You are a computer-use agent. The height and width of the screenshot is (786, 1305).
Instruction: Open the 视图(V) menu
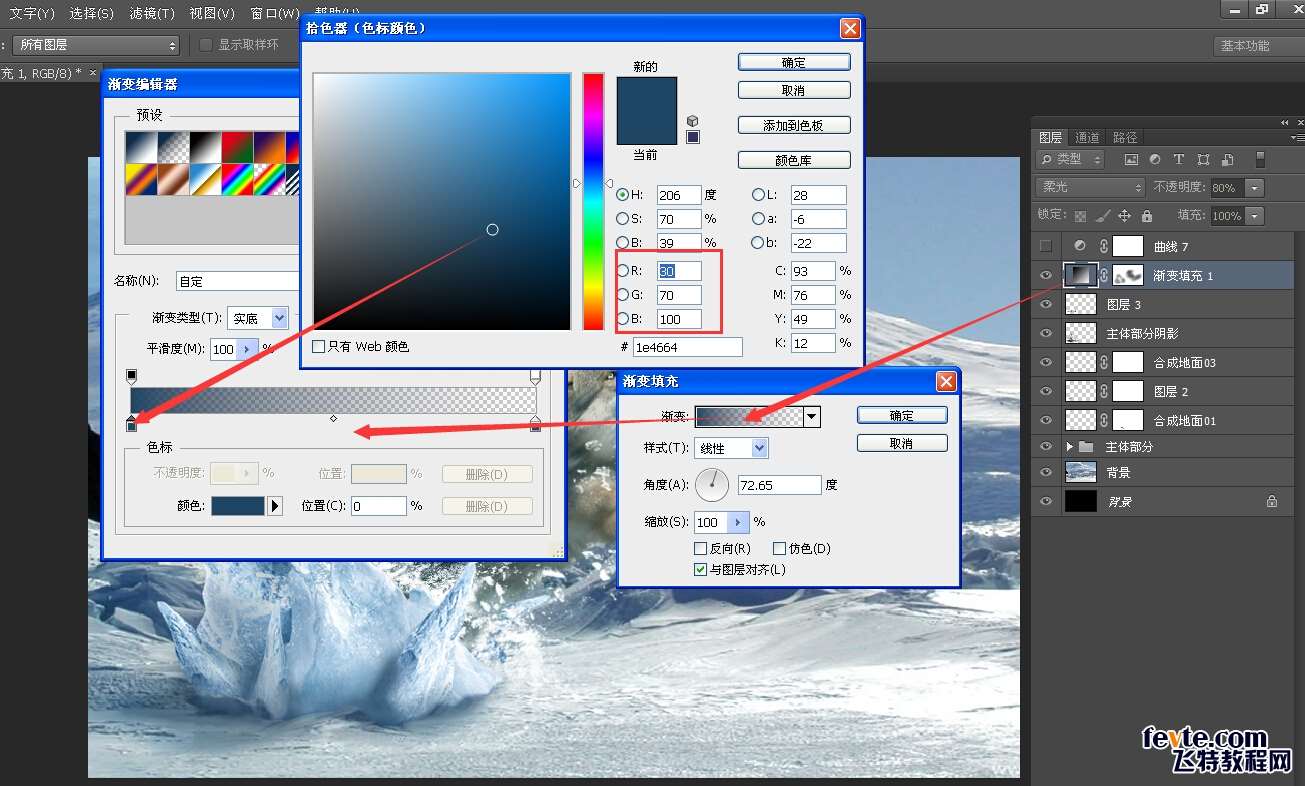point(212,14)
